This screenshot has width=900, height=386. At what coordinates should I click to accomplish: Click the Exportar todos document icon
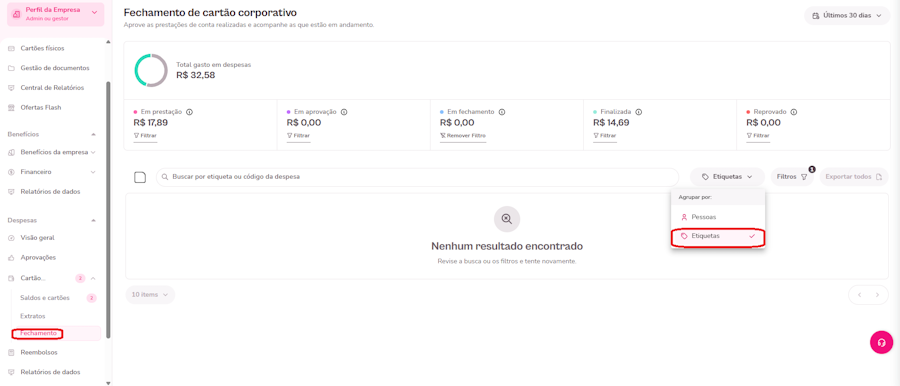(878, 177)
